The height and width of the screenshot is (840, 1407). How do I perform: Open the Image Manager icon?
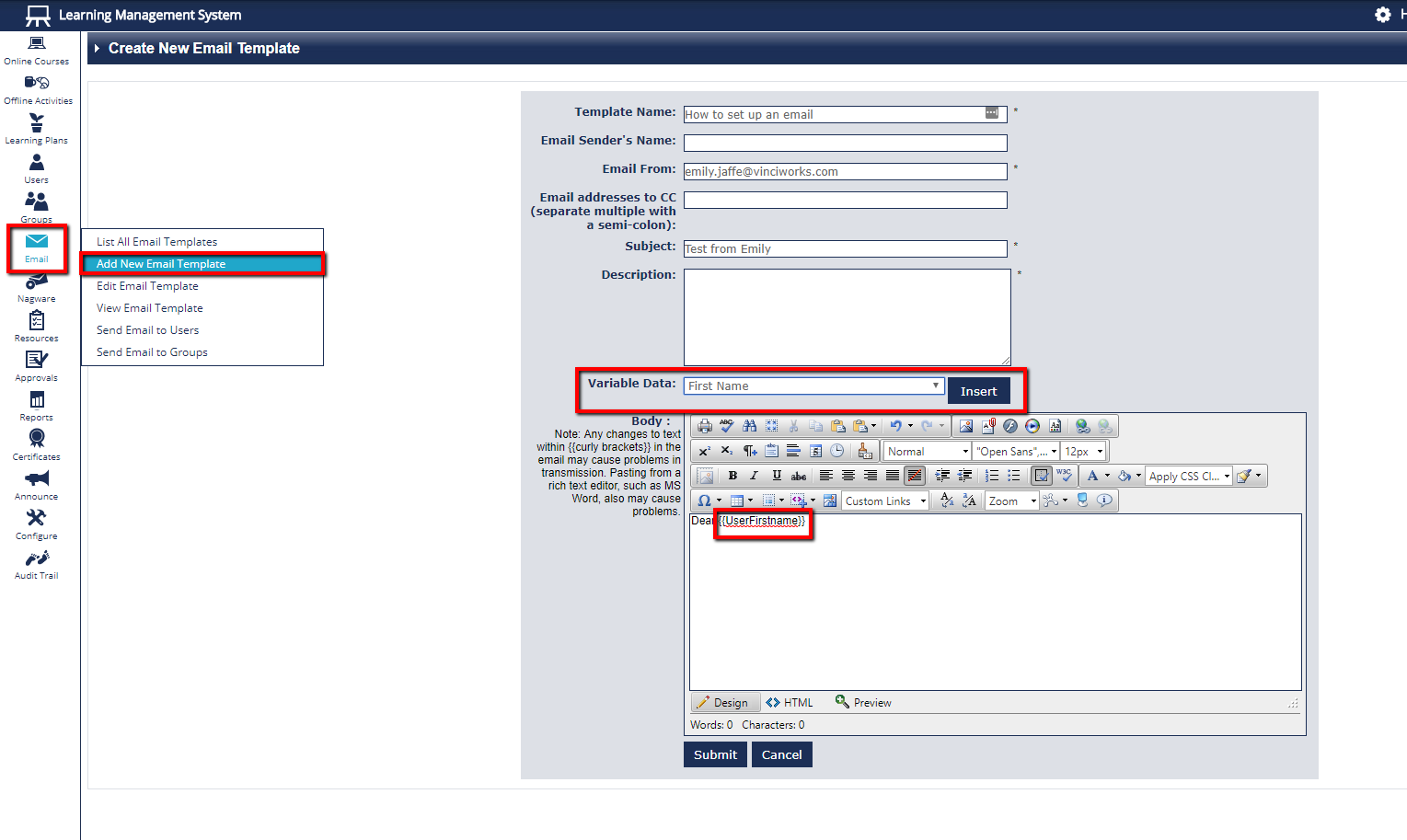coord(965,426)
